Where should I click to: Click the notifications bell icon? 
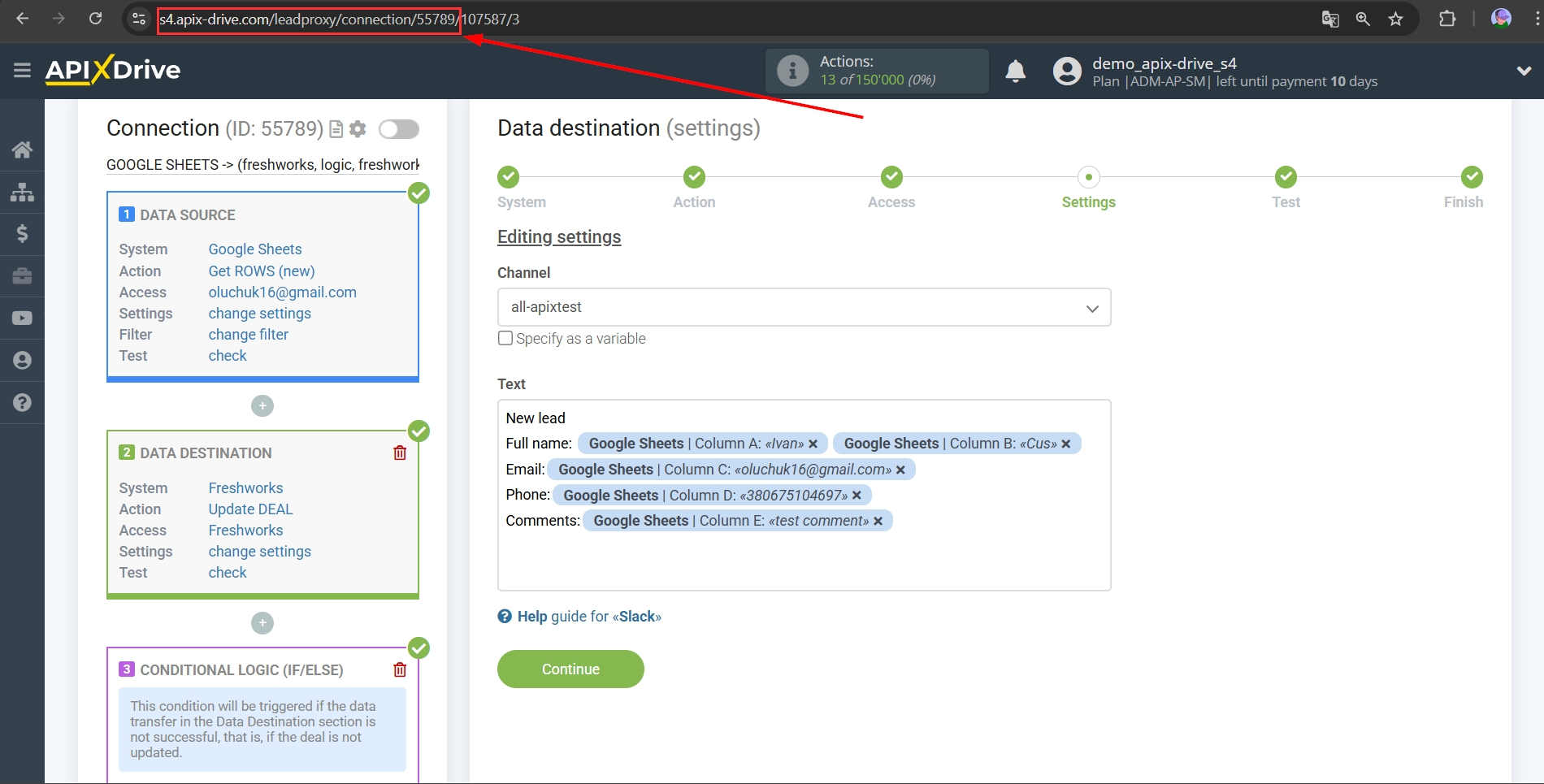pyautogui.click(x=1015, y=71)
